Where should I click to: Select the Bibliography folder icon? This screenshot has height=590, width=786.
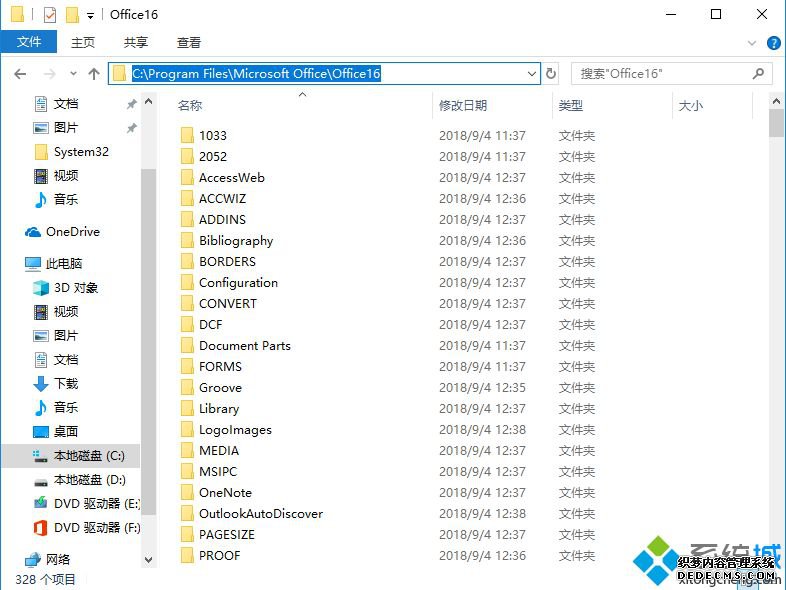click(187, 241)
